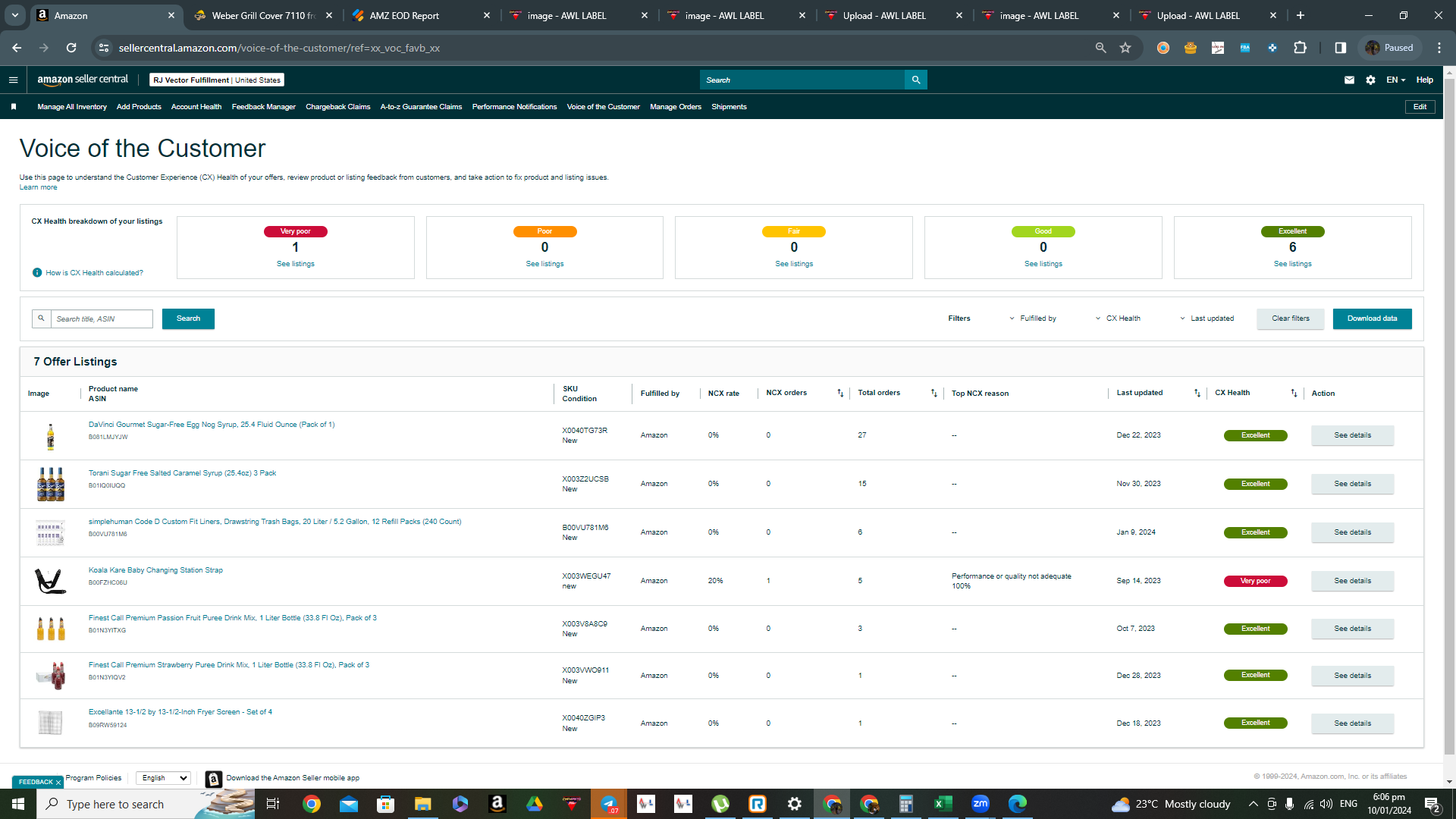Open browser extensions puzzle icon
Screen dimensions: 1456x819
coord(1300,48)
